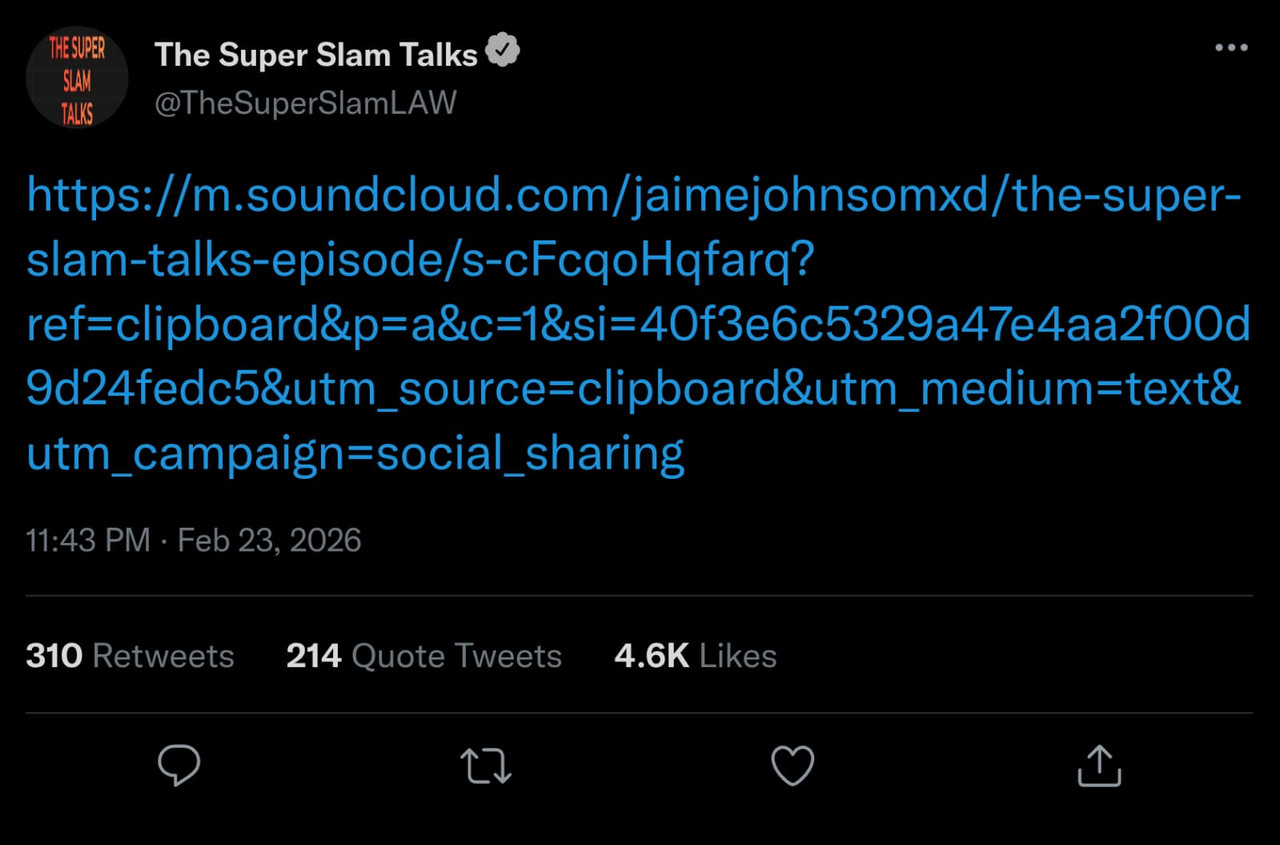Click the verified badge beside the account name

[503, 52]
